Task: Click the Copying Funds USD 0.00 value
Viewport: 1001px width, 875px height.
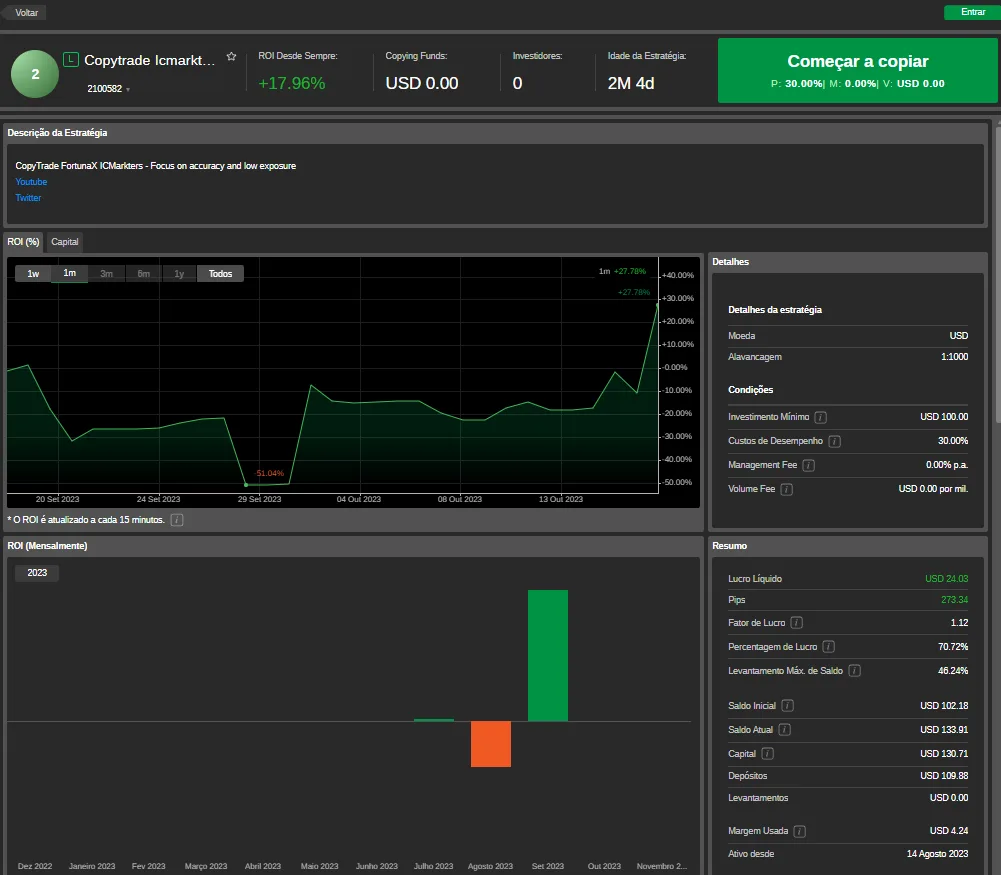Action: click(422, 84)
